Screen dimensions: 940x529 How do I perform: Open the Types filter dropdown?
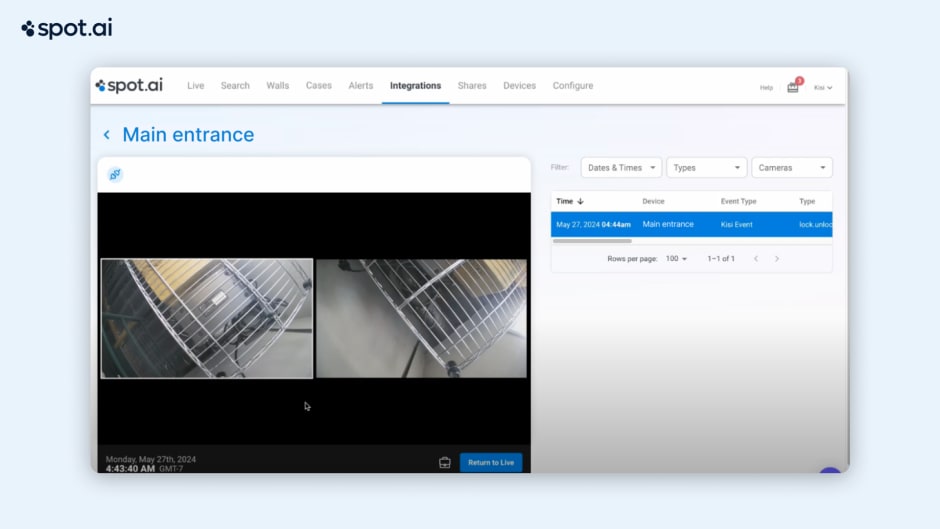(707, 168)
